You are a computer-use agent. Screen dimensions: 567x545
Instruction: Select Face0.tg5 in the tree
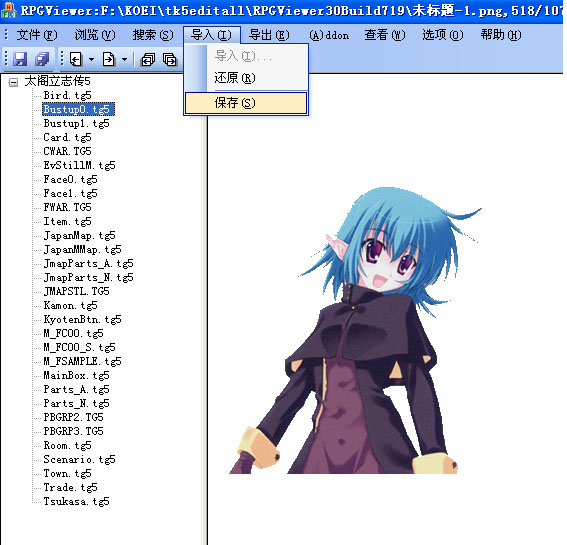click(x=70, y=179)
